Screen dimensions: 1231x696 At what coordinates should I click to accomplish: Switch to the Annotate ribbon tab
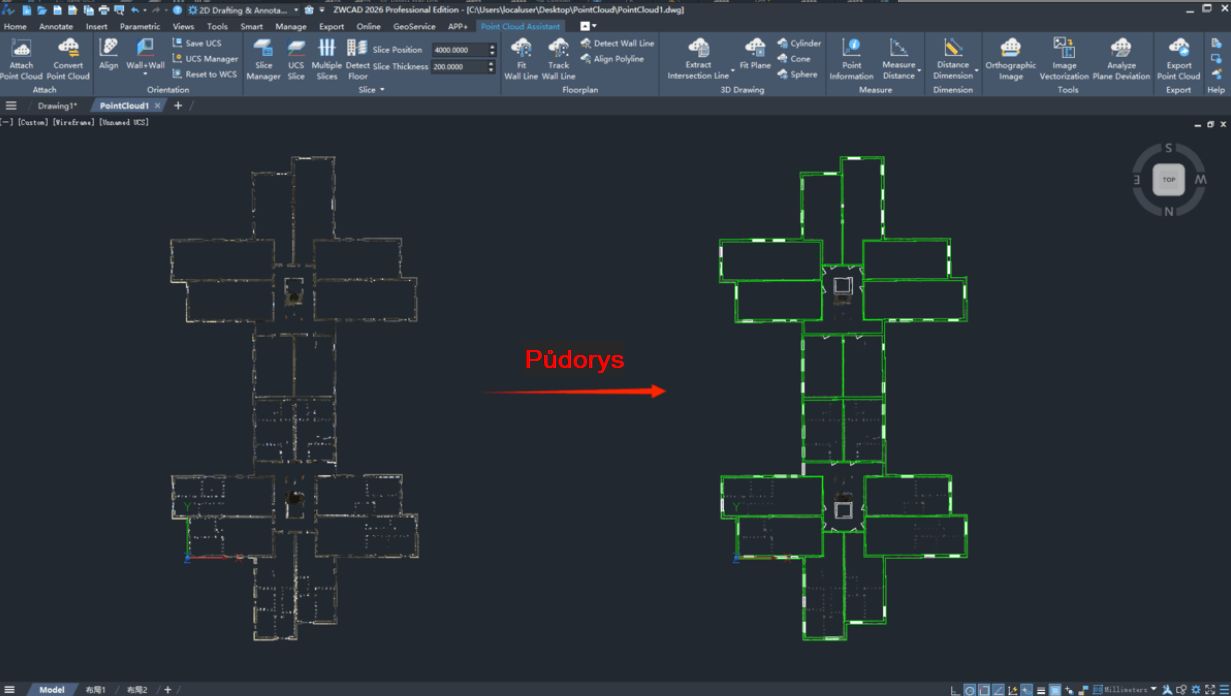coord(56,27)
